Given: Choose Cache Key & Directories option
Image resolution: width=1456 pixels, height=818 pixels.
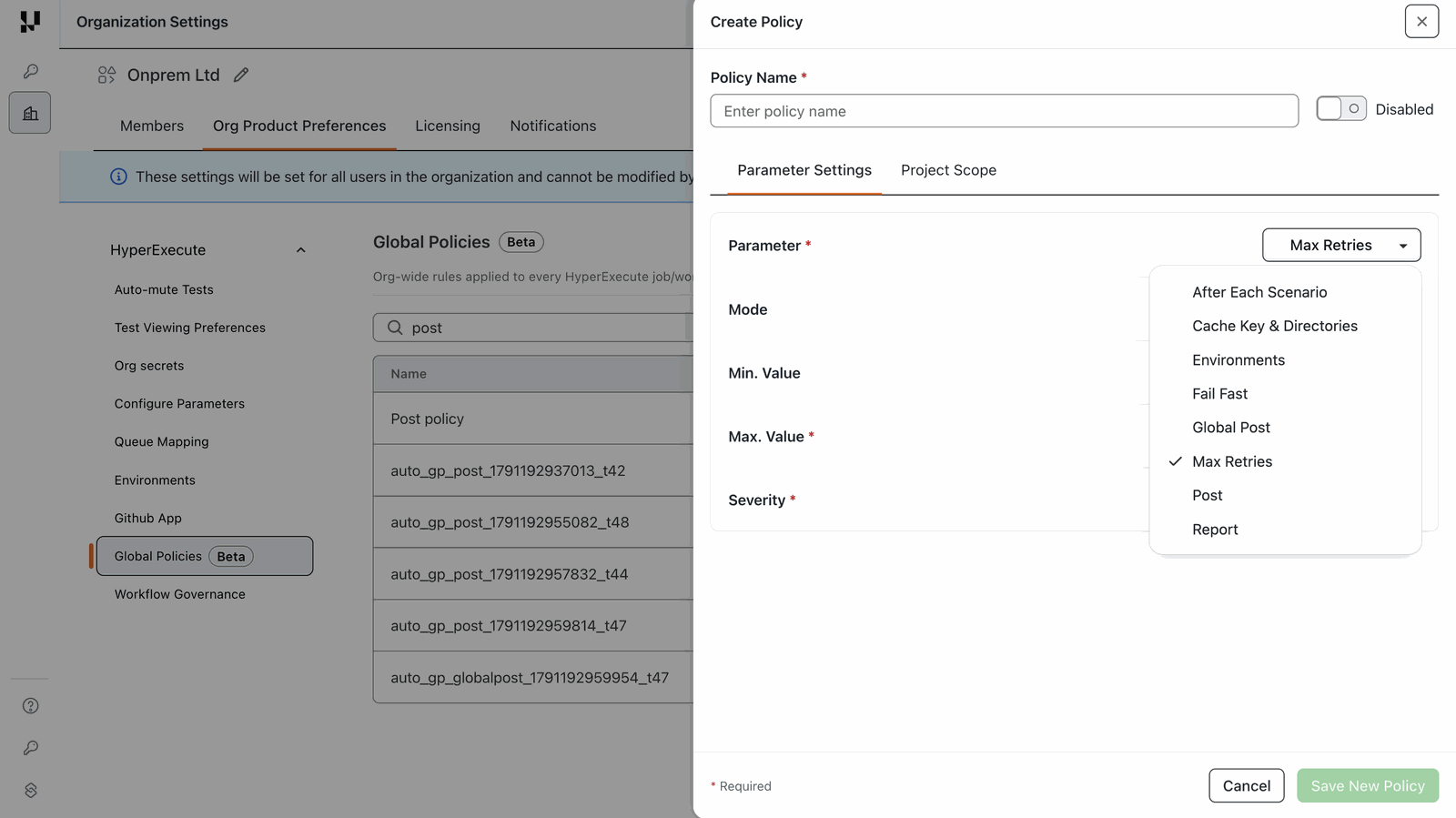Looking at the screenshot, I should 1285,326.
